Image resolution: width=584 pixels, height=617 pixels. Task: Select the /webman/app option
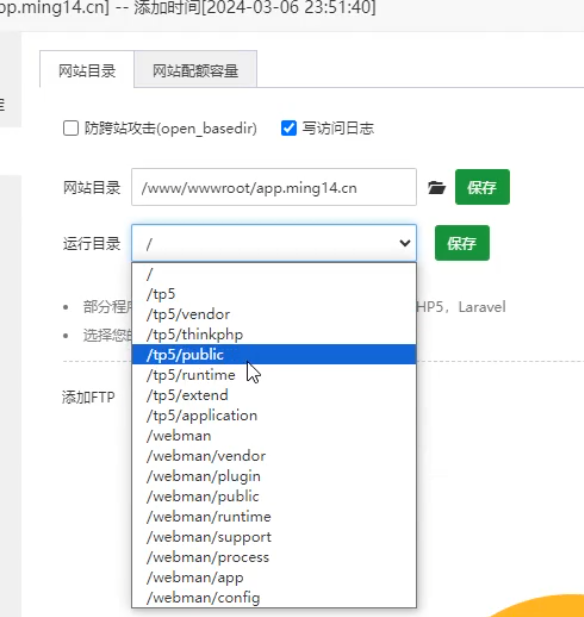[274, 578]
